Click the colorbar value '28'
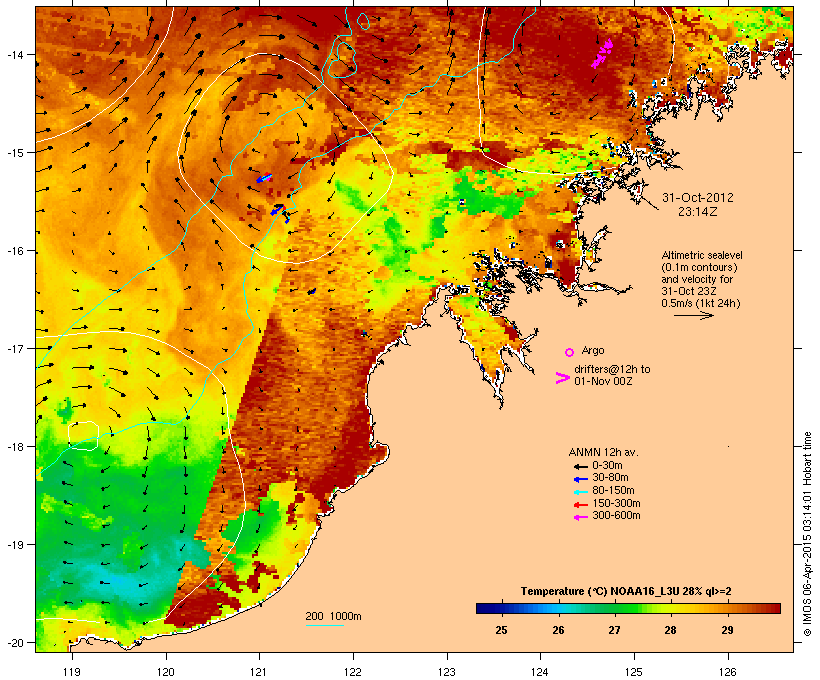 (x=670, y=630)
